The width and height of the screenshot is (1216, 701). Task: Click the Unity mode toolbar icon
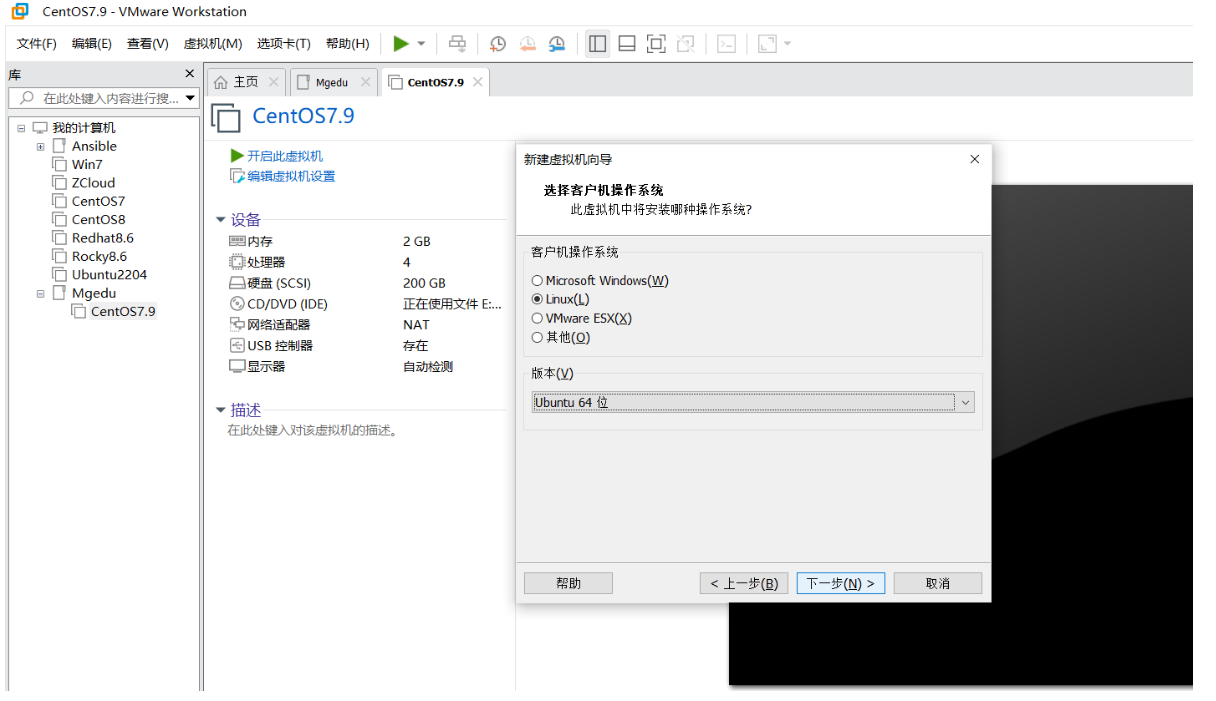[x=685, y=43]
